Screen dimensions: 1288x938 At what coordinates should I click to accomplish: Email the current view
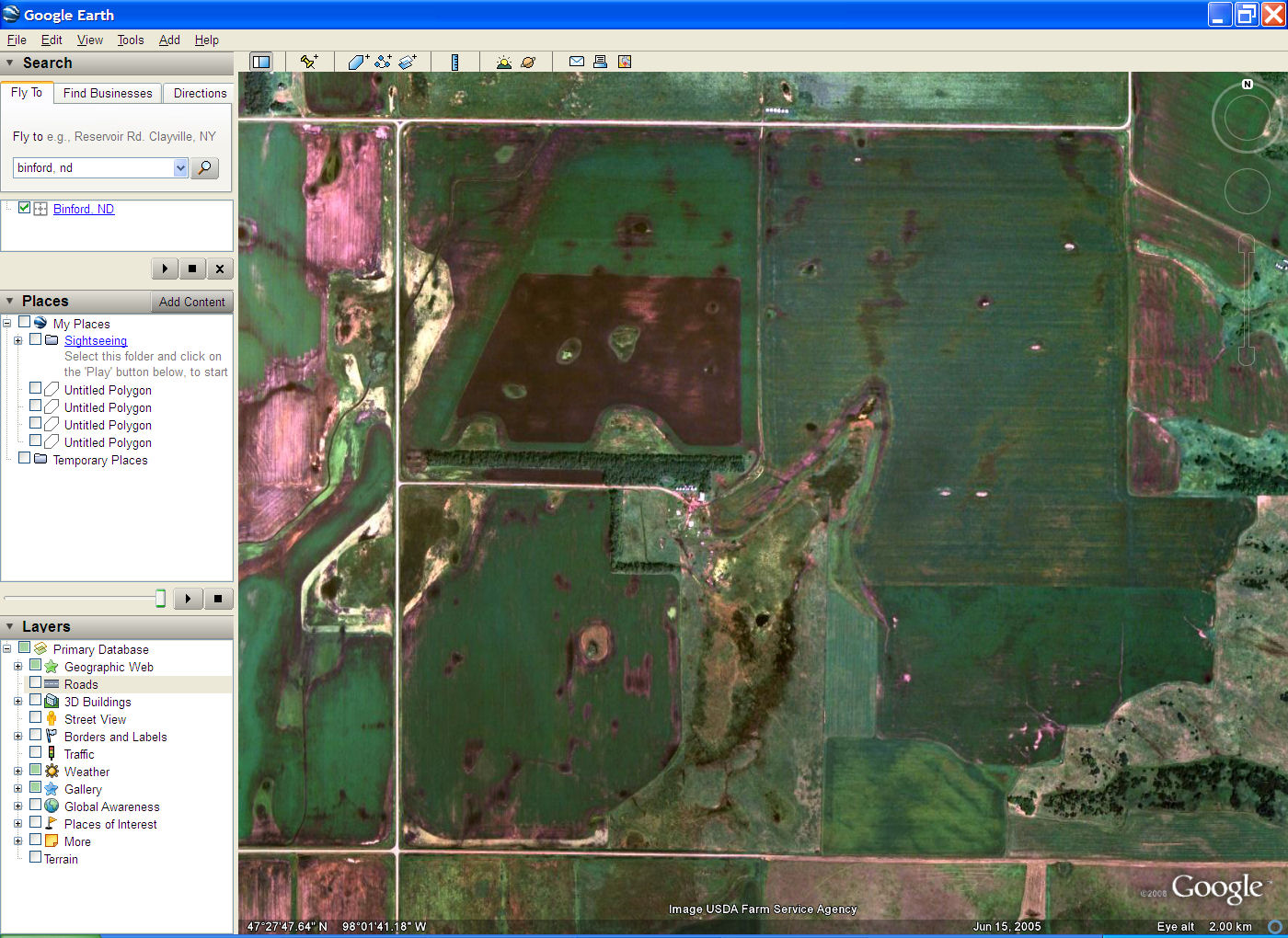(577, 62)
